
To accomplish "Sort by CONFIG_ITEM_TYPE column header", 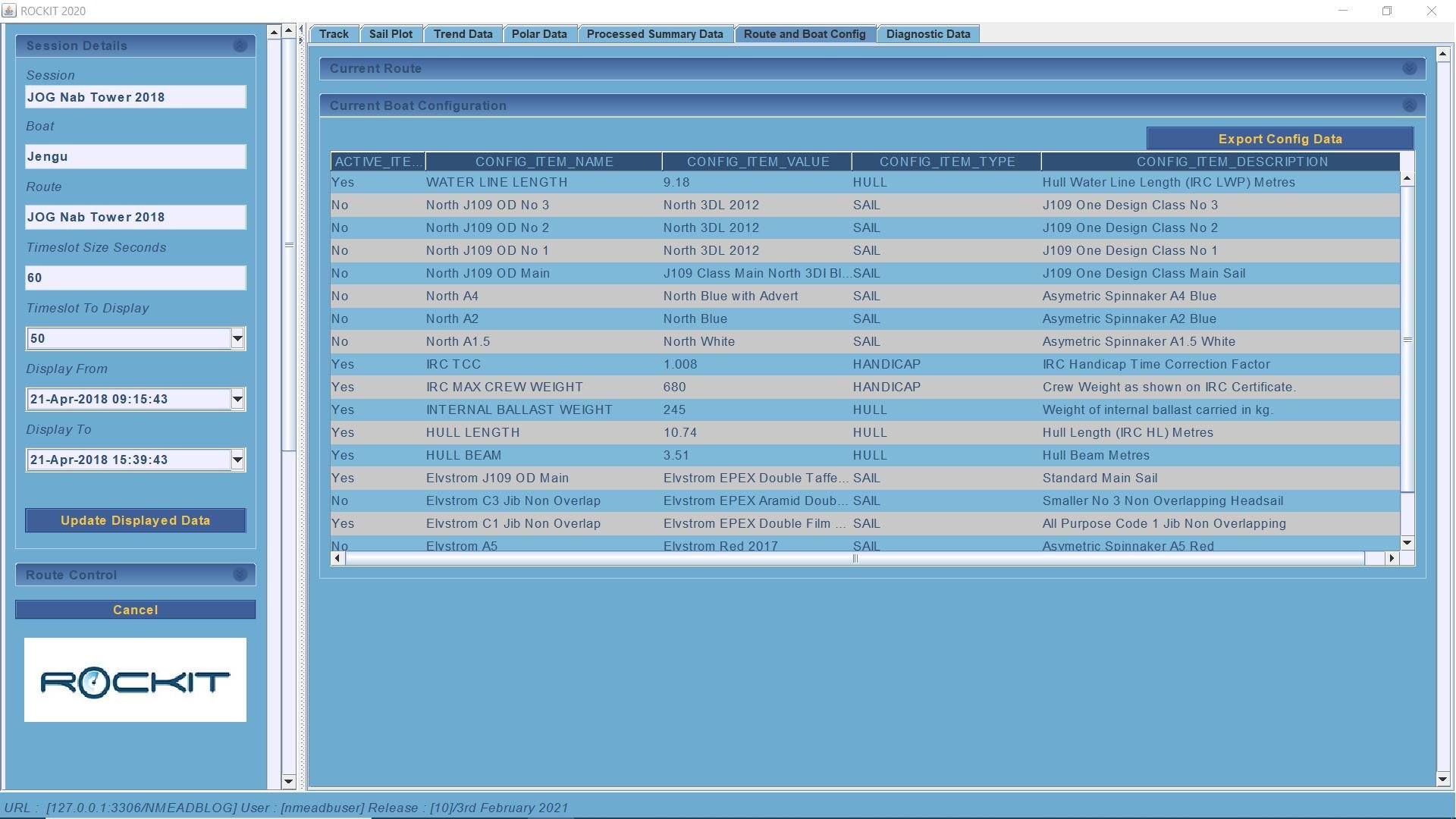I will click(x=946, y=162).
